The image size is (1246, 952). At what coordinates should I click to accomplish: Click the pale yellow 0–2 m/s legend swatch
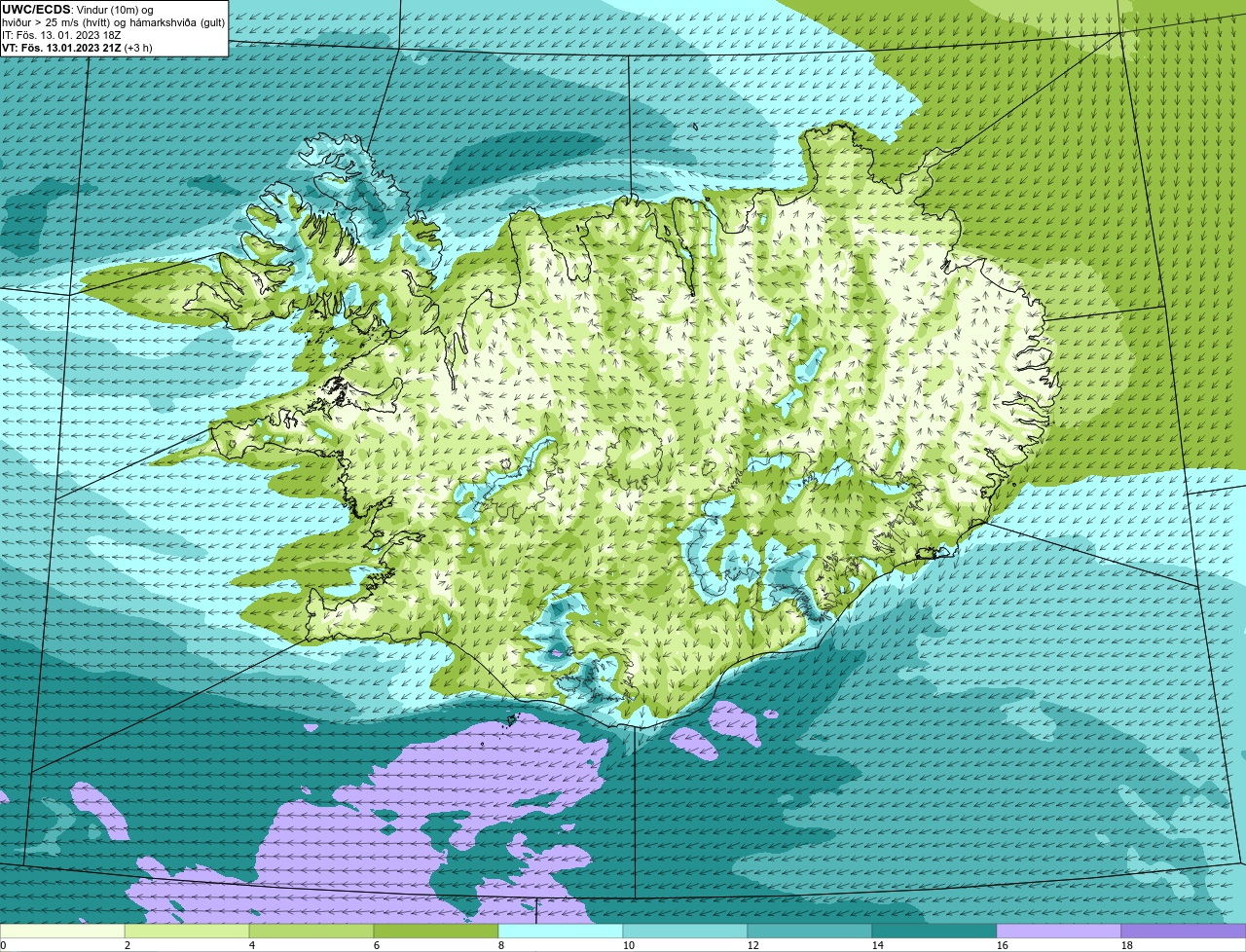pos(62,931)
